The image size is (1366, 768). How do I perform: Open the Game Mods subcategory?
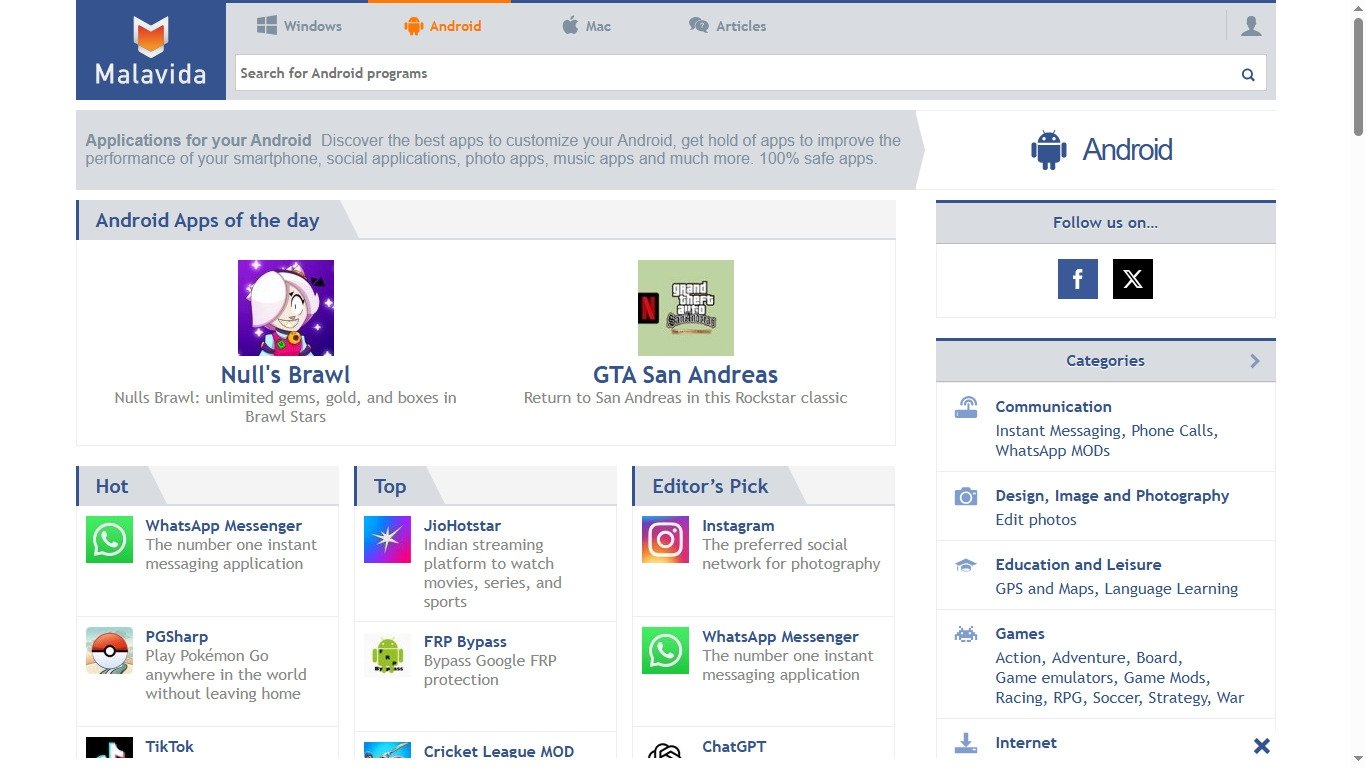[1165, 678]
